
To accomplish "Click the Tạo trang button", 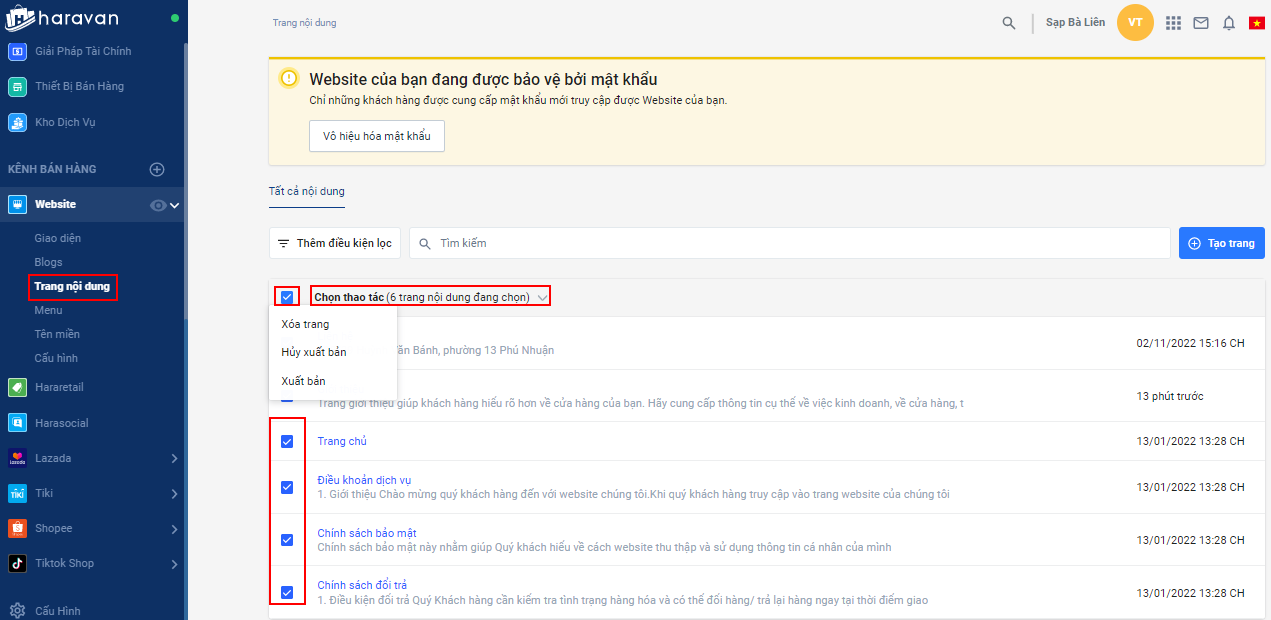I will [1221, 243].
